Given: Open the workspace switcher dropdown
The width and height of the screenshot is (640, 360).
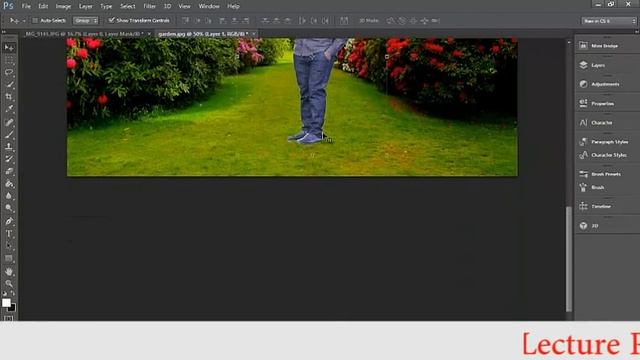Looking at the screenshot, I should (x=609, y=21).
